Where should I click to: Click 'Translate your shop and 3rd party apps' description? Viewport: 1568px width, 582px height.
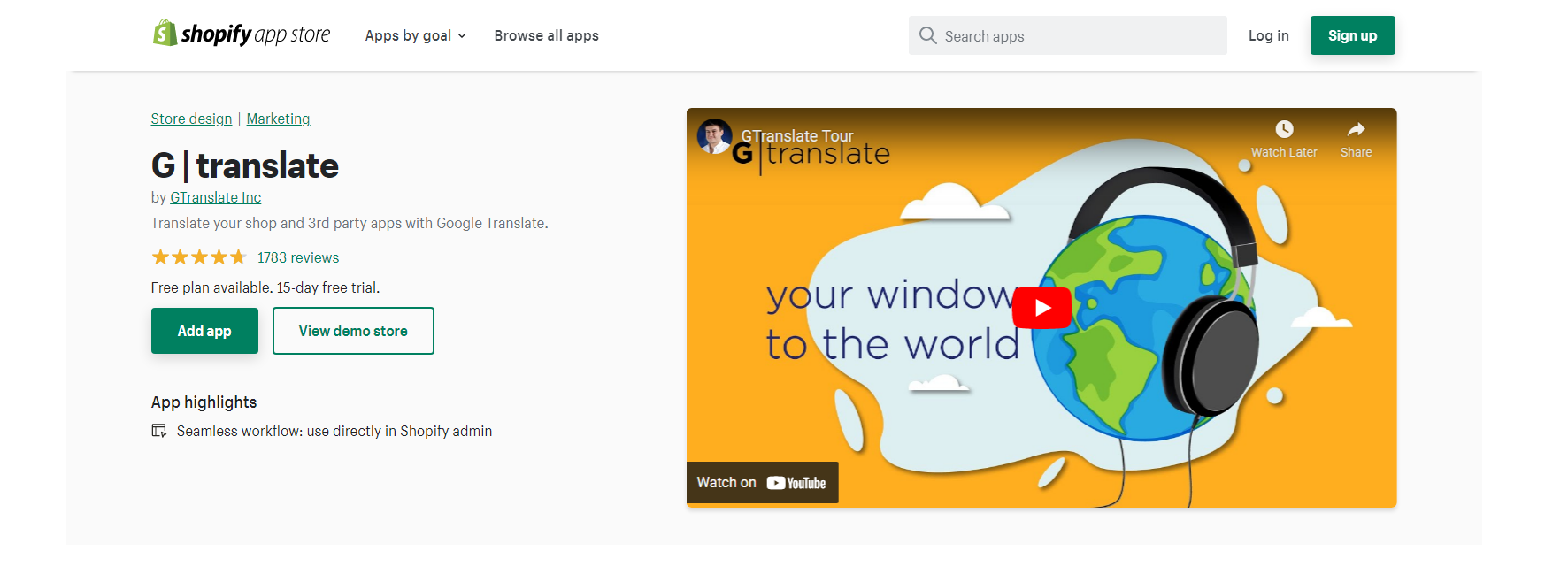pyautogui.click(x=350, y=223)
